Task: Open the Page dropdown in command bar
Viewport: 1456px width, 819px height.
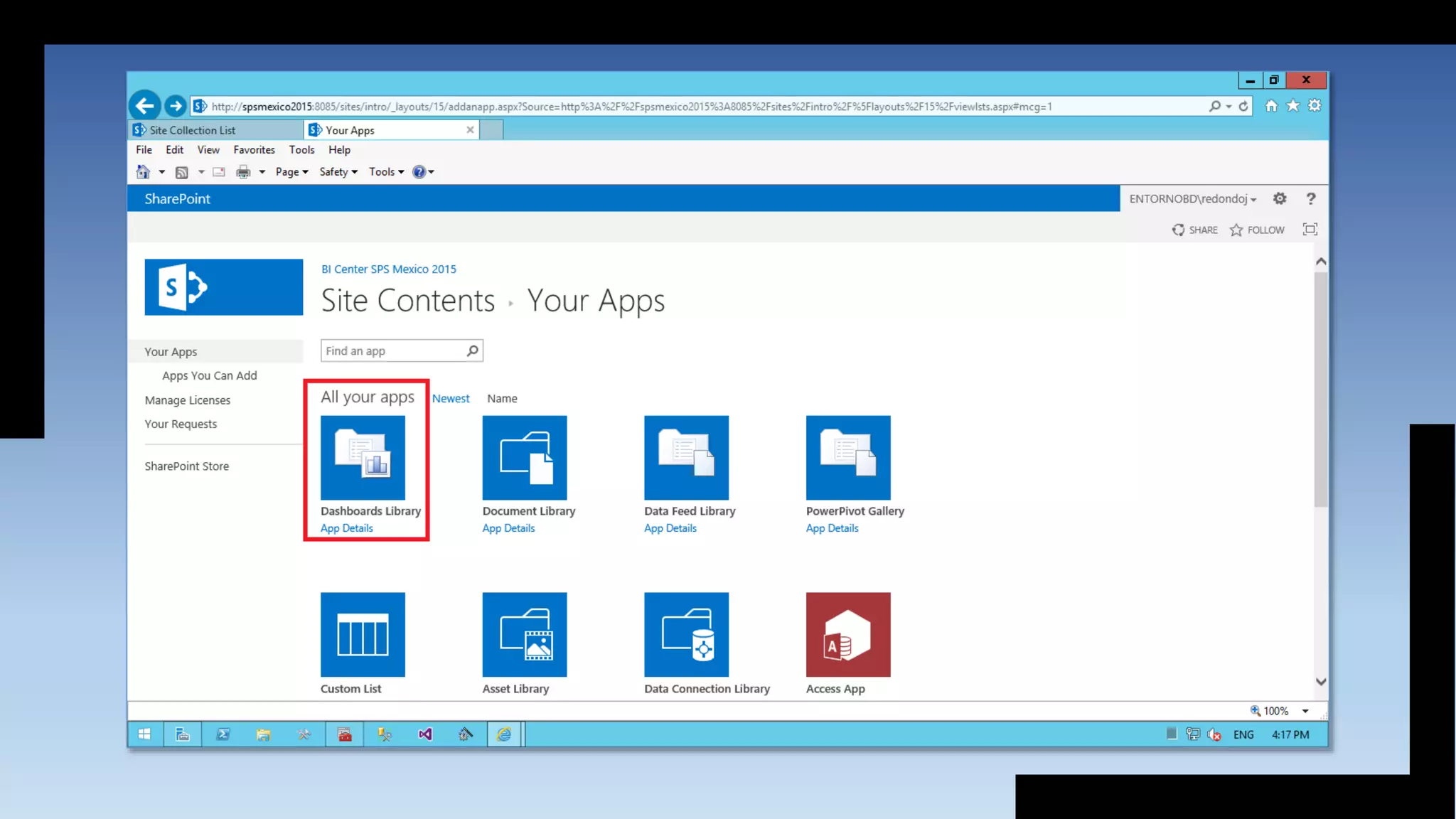Action: click(291, 172)
